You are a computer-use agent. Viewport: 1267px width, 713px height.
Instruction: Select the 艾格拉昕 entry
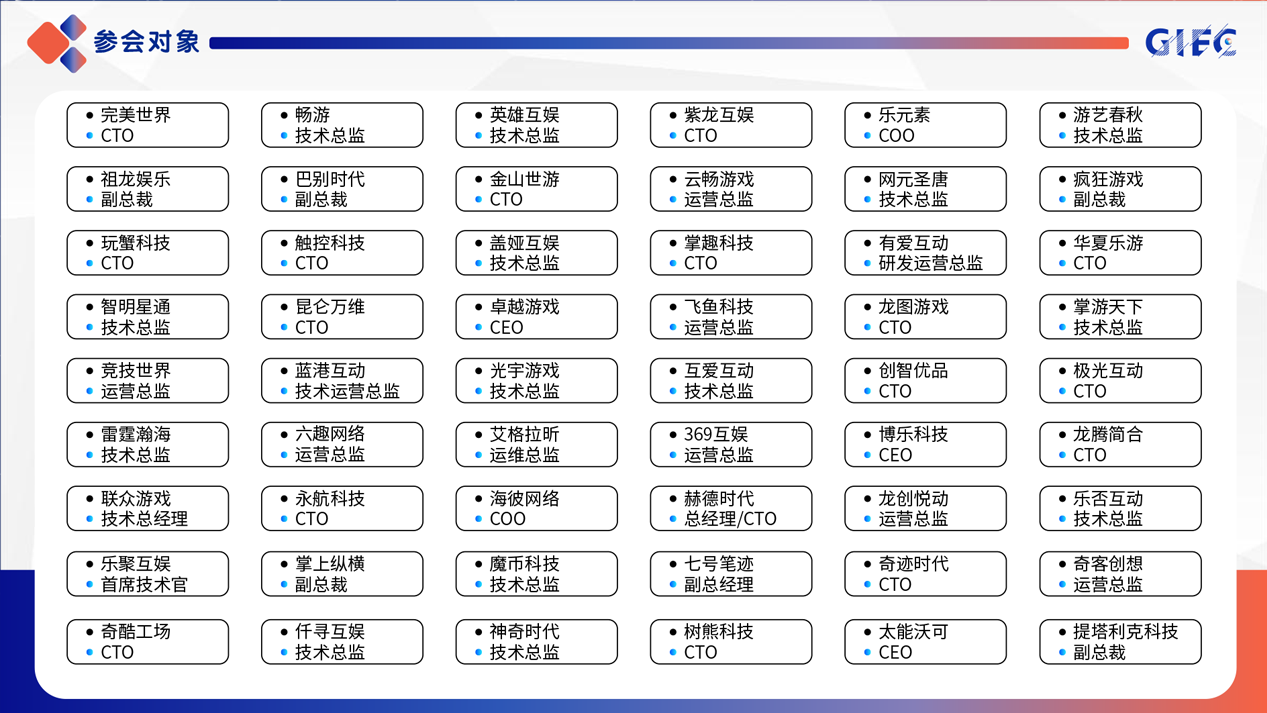tap(537, 445)
